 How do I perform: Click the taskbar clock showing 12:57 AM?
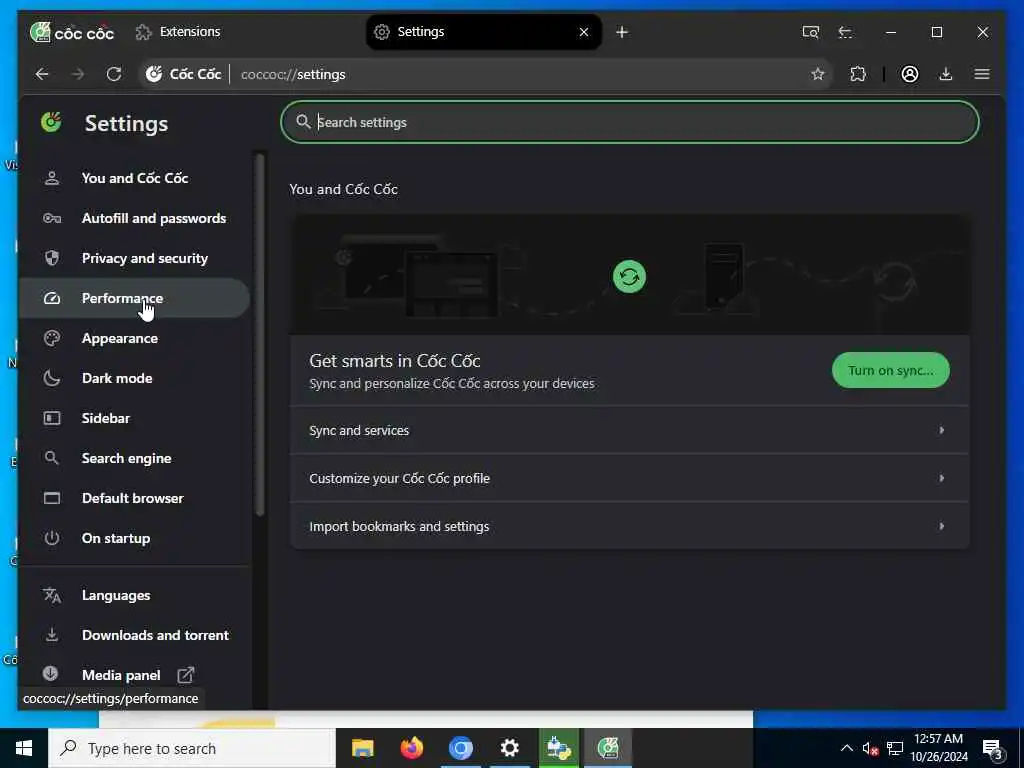(939, 748)
